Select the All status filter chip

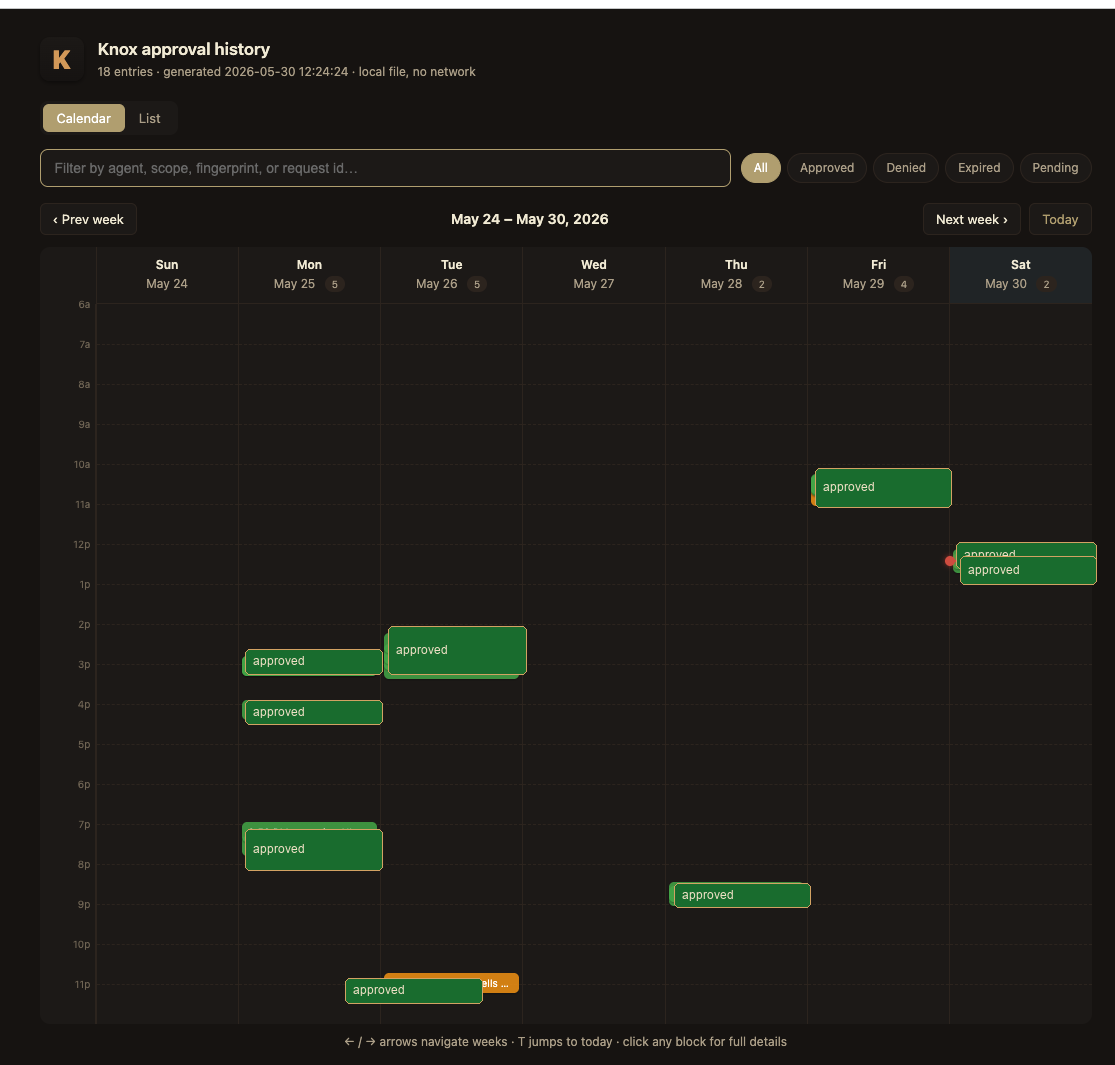coord(760,168)
